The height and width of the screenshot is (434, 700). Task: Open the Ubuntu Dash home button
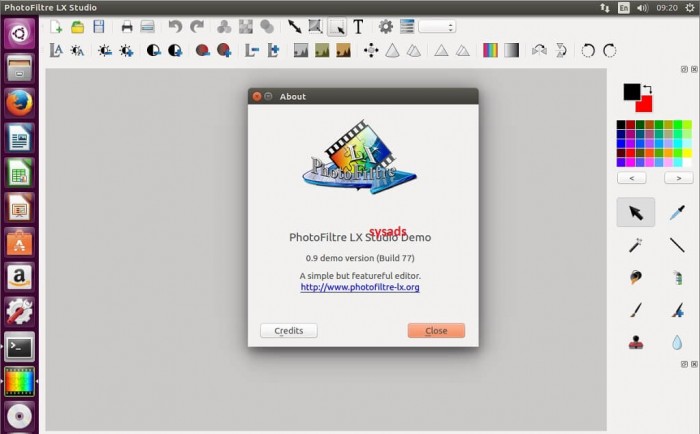coord(19,33)
